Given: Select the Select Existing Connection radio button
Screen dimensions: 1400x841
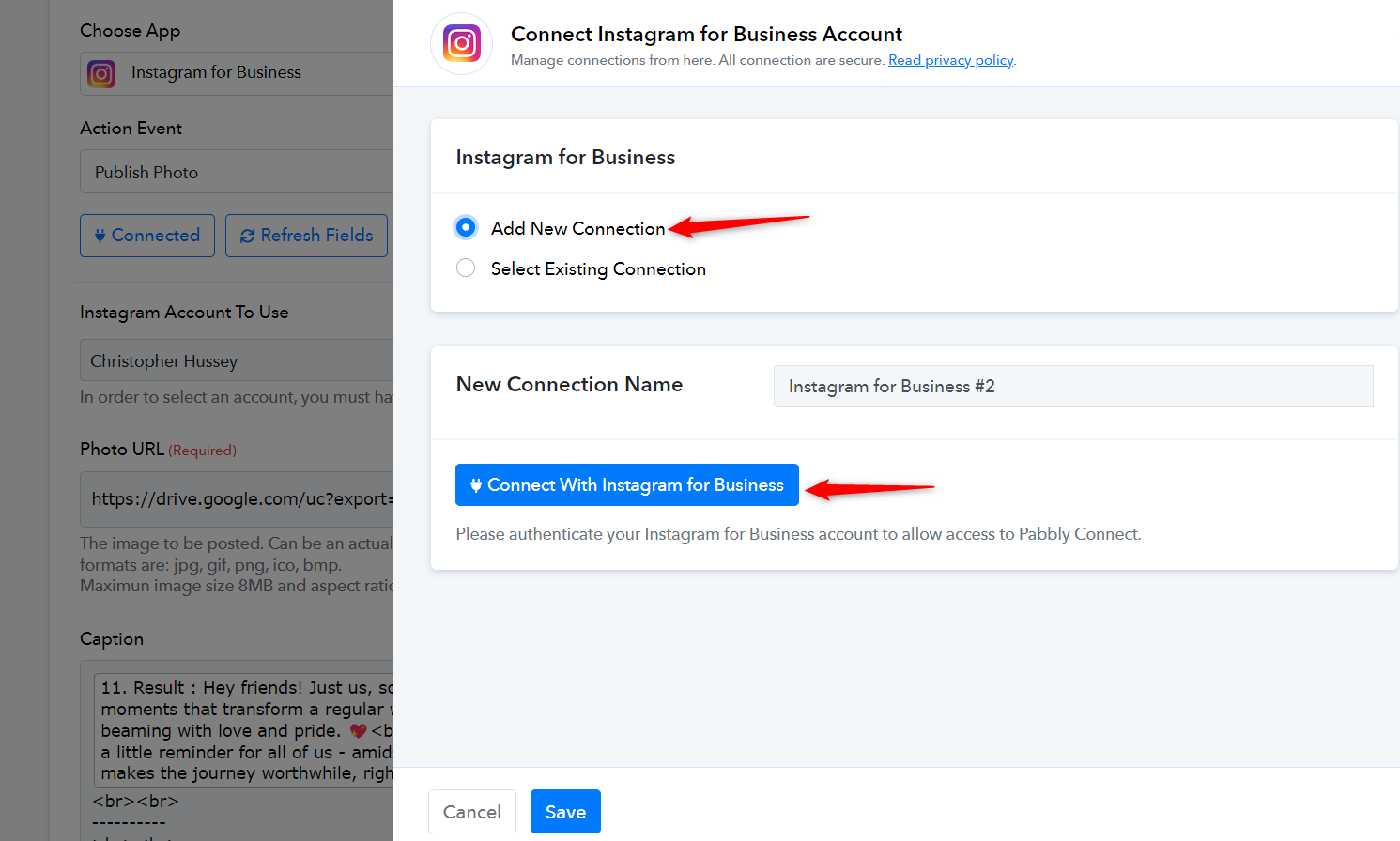Looking at the screenshot, I should pos(466,268).
